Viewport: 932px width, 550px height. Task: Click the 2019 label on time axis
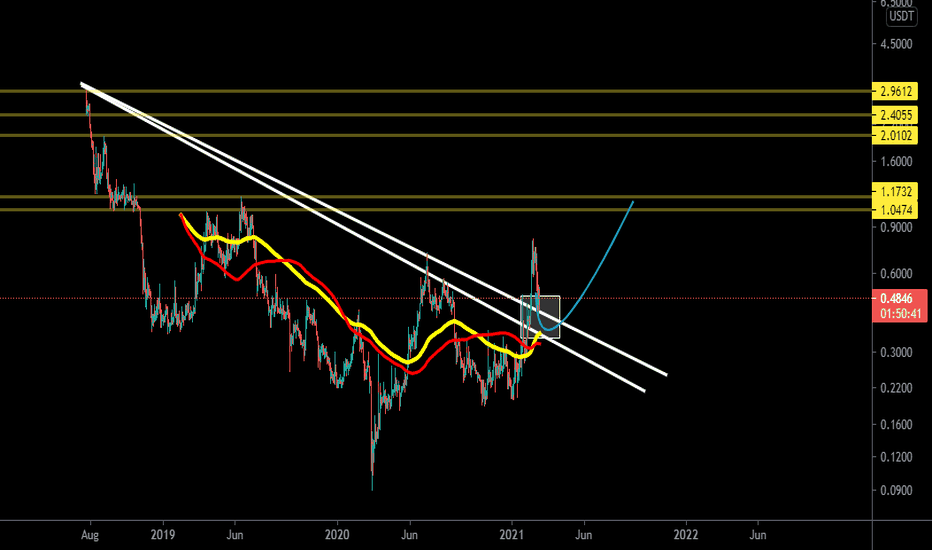(x=162, y=535)
